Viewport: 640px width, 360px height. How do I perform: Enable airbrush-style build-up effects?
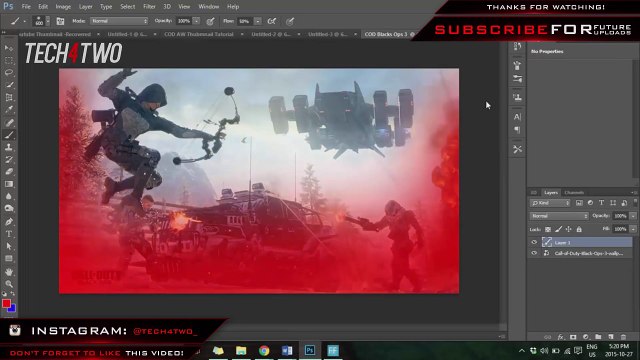271,21
